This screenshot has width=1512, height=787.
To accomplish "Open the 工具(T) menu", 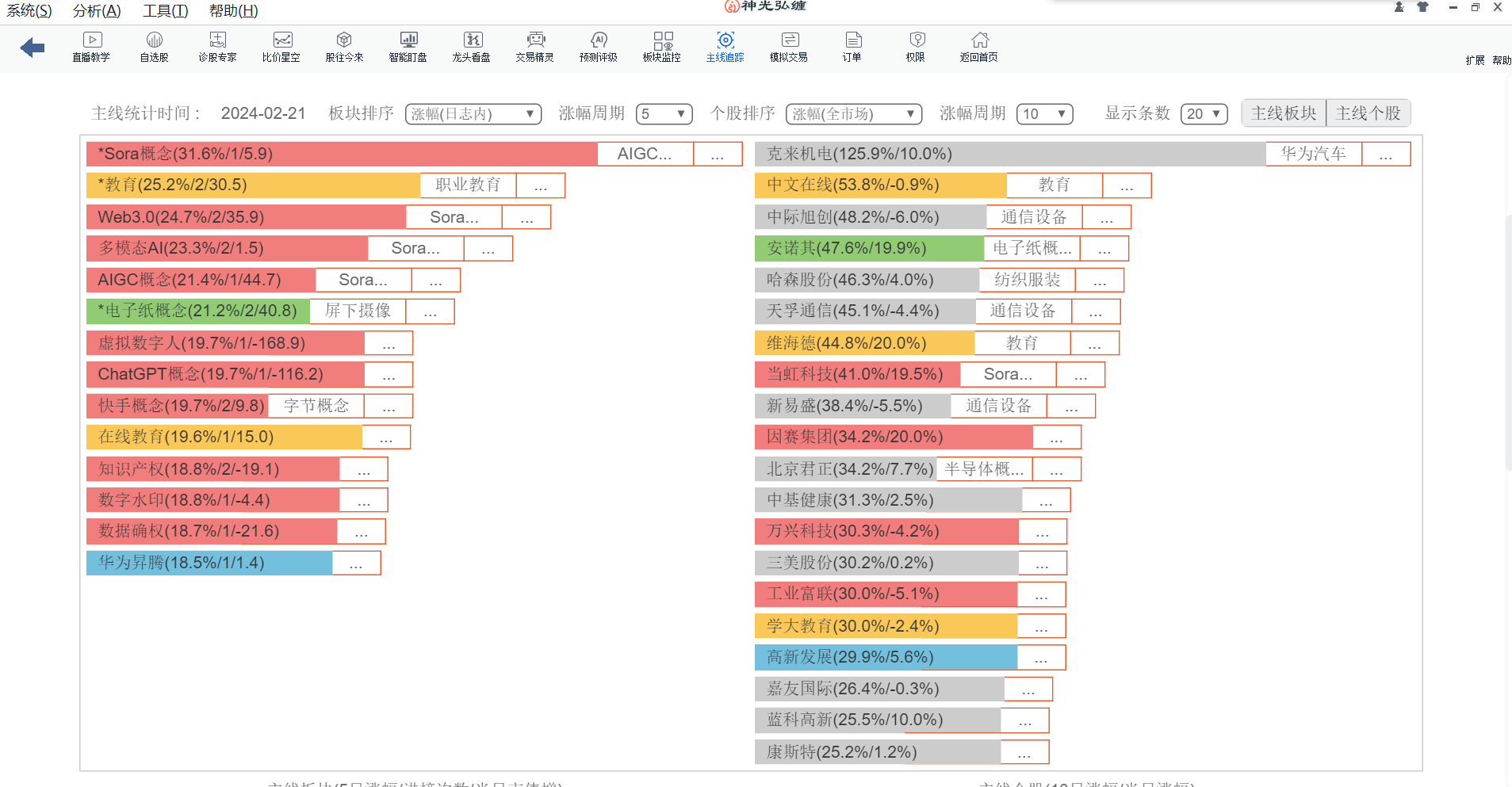I will click(x=165, y=11).
